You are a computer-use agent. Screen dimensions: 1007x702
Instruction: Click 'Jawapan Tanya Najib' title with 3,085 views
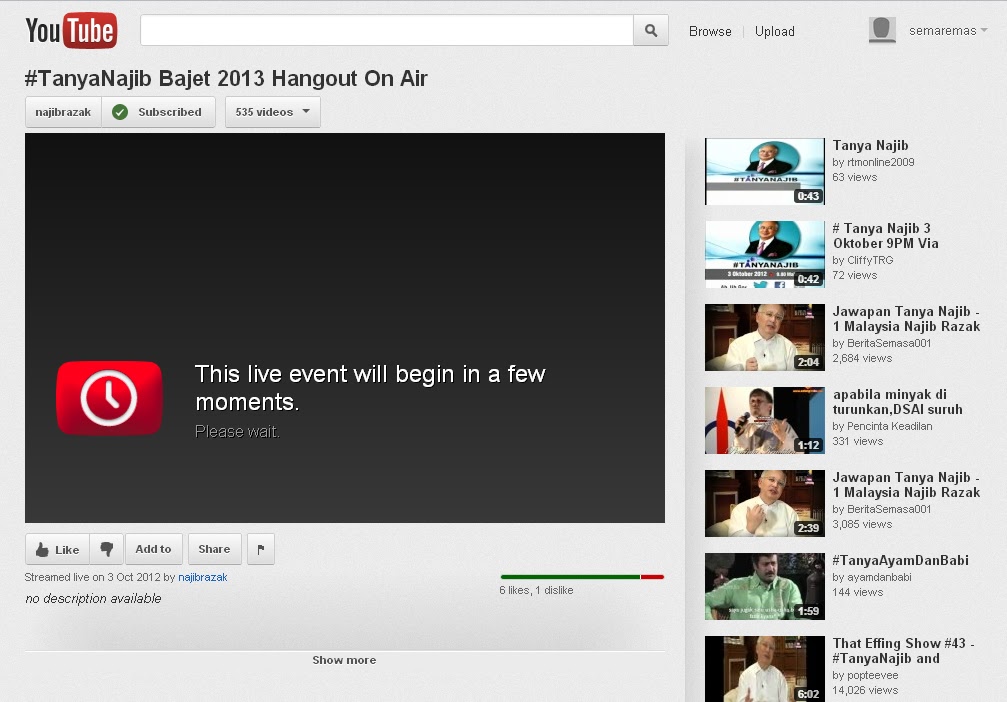pyautogui.click(x=906, y=485)
